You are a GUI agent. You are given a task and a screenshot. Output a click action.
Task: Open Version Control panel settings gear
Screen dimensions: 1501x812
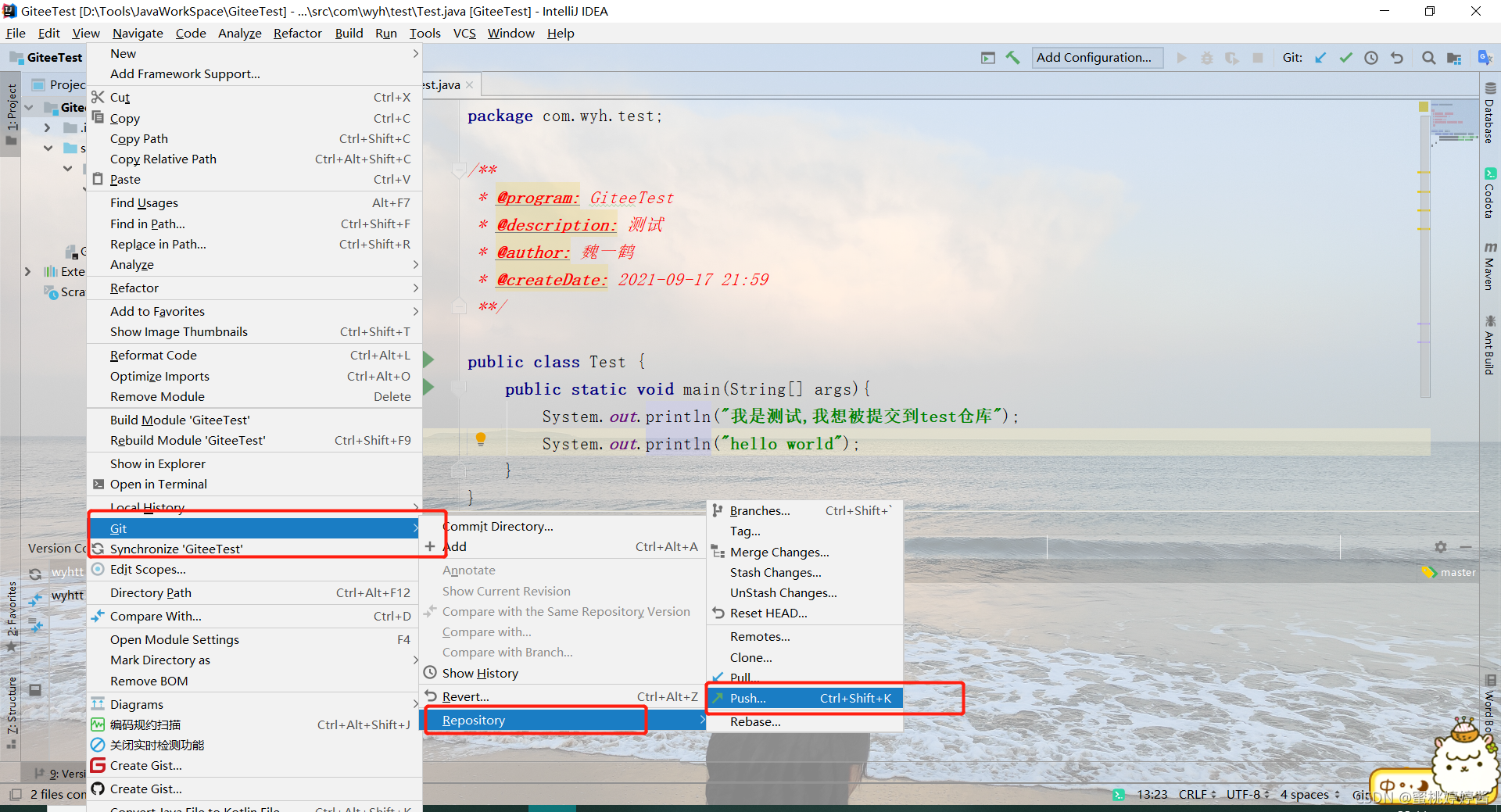tap(1441, 547)
